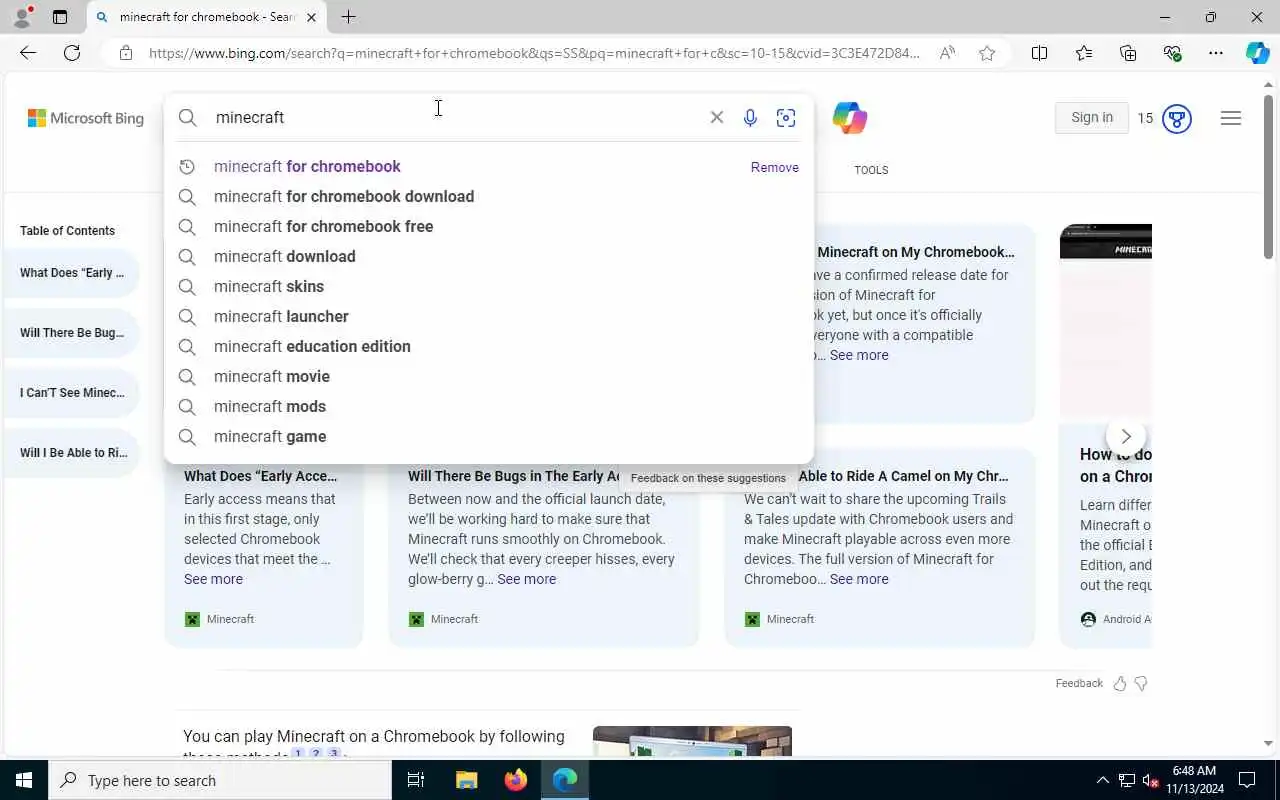The height and width of the screenshot is (800, 1280).
Task: Click Windows taskbar search box
Action: click(220, 780)
